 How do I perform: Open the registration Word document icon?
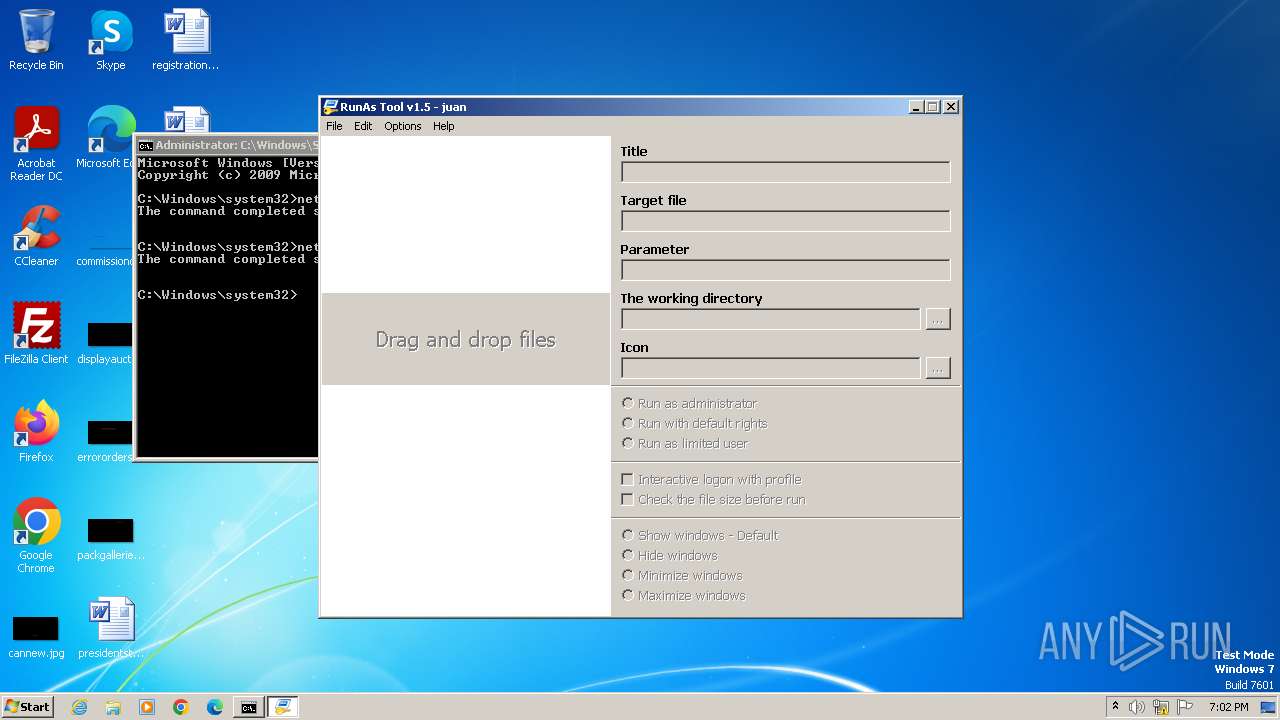pyautogui.click(x=186, y=40)
